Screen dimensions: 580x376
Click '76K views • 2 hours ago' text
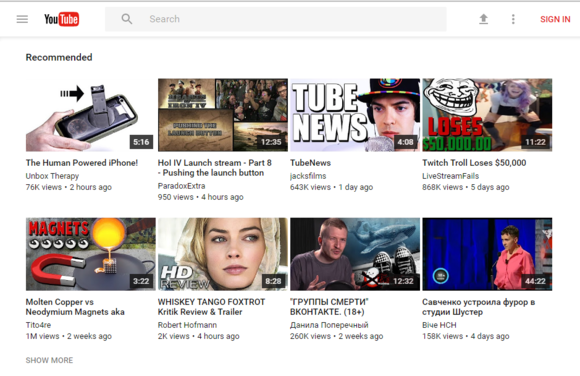pyautogui.click(x=69, y=187)
